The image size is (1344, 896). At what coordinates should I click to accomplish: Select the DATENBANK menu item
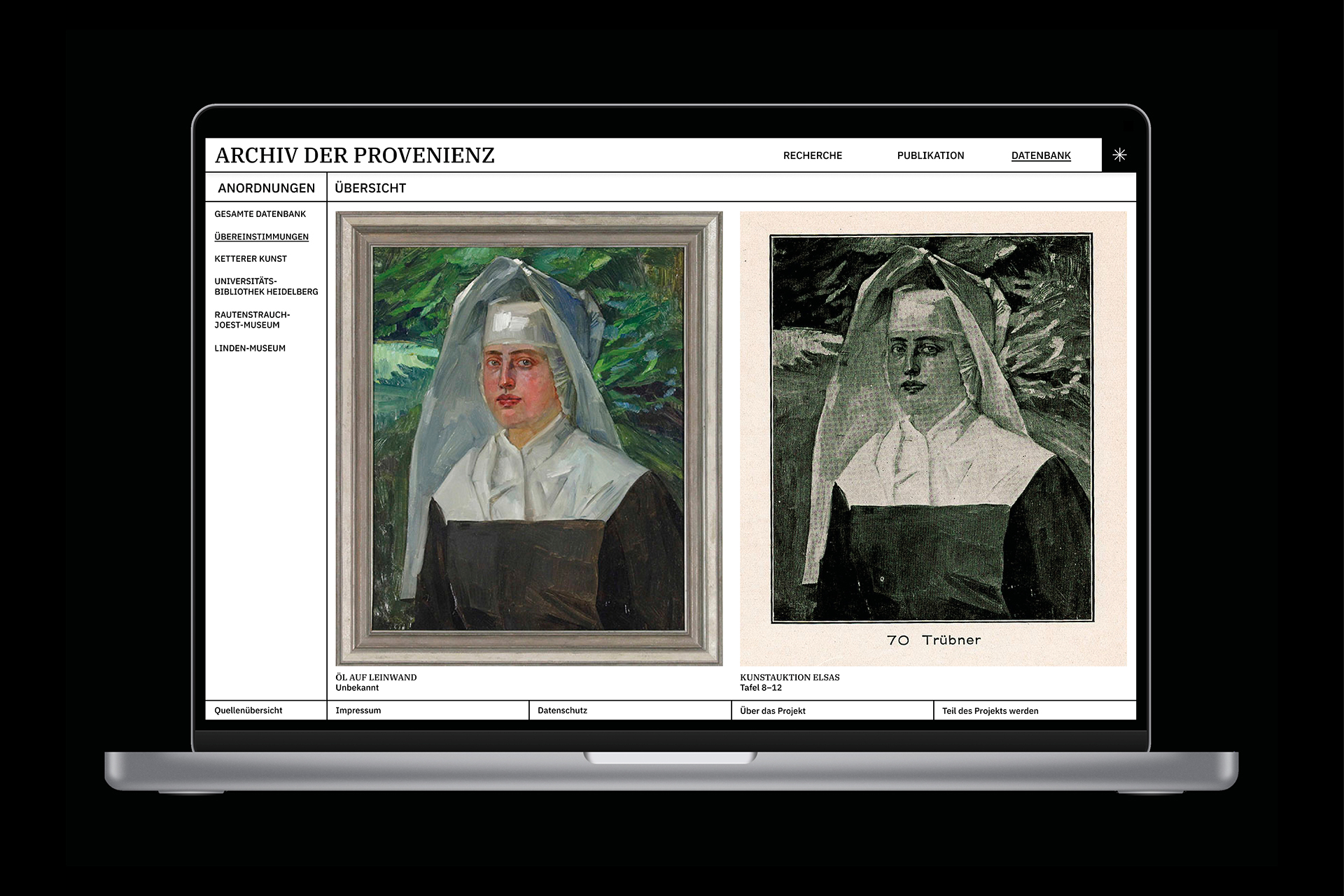(x=1041, y=155)
